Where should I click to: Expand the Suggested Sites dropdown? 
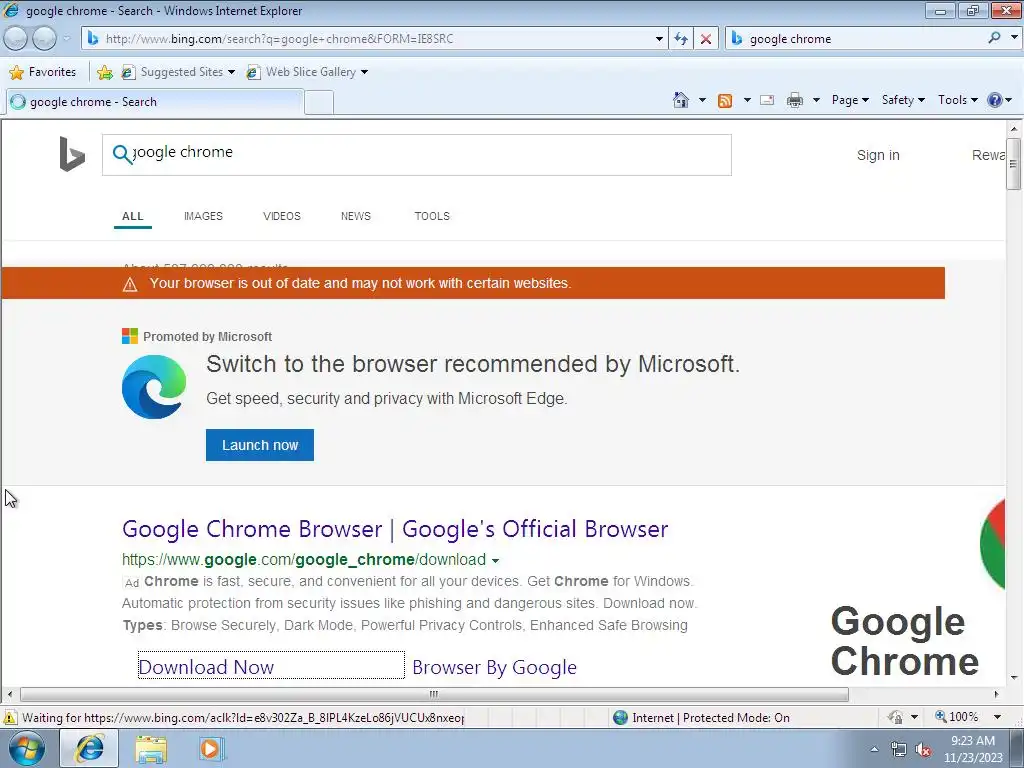point(231,72)
